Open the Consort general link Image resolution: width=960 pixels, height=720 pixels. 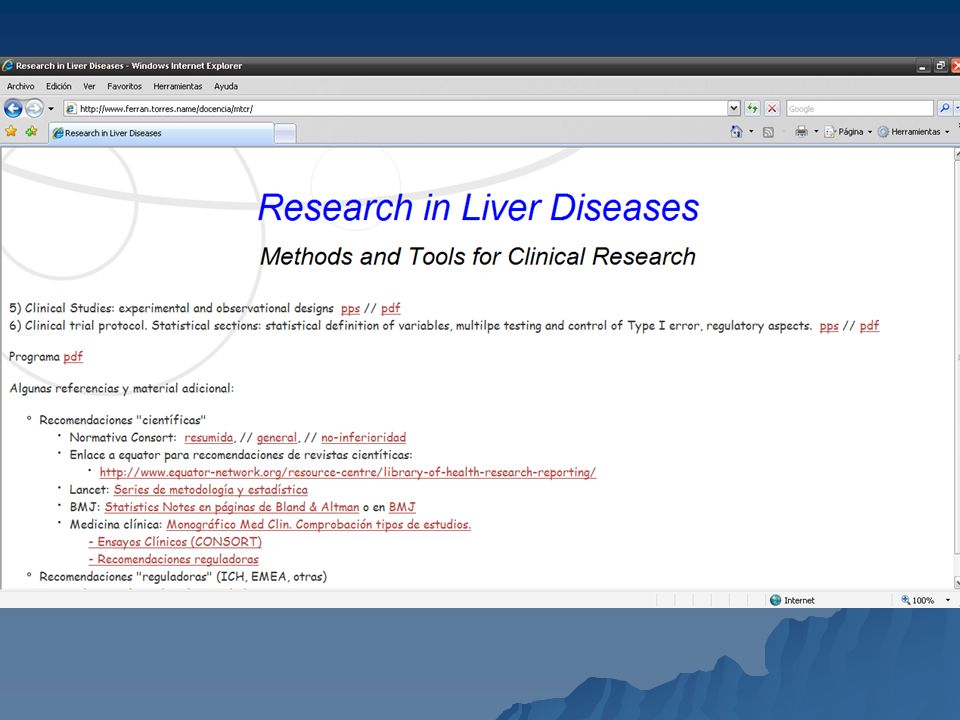(276, 437)
